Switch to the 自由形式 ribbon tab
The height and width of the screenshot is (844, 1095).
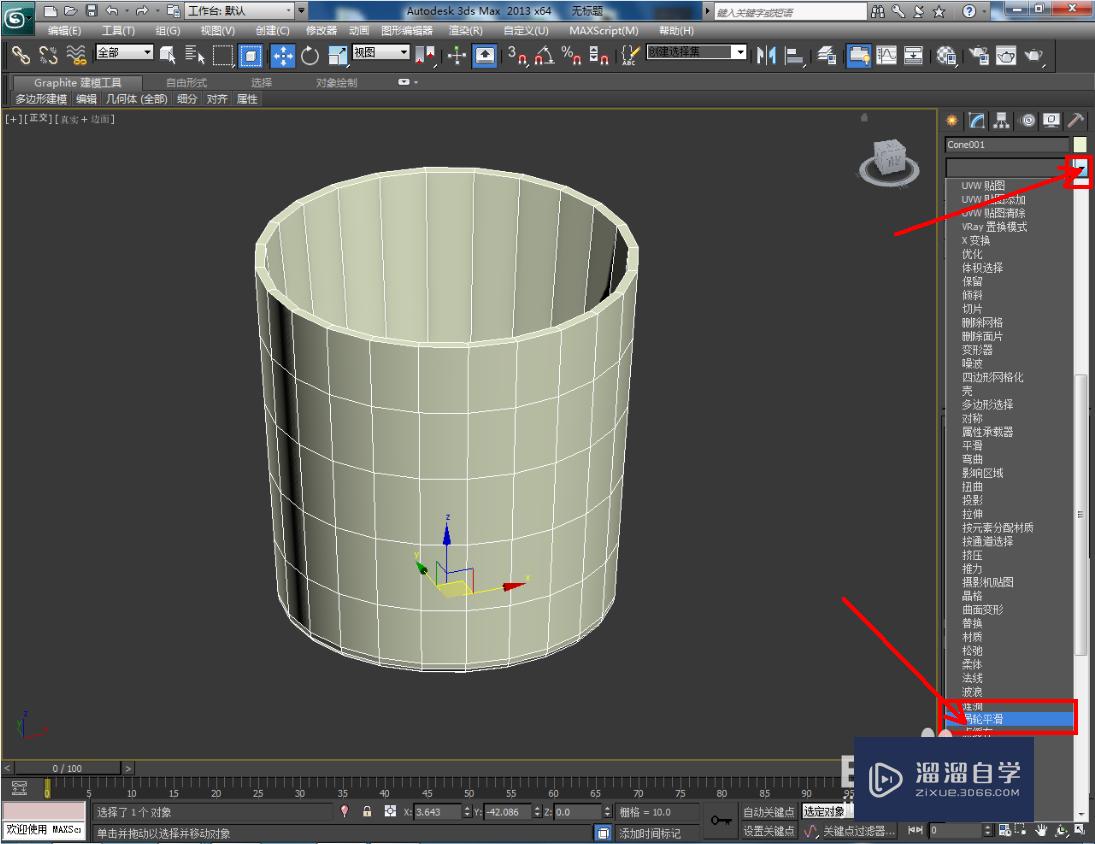[186, 82]
